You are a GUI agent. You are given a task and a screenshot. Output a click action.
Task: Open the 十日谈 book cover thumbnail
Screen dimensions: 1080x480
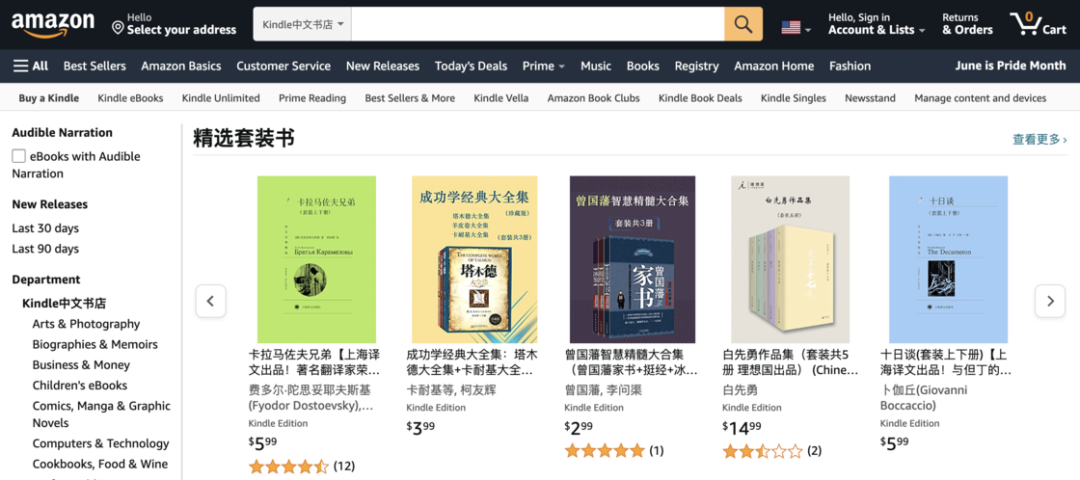[x=948, y=260]
